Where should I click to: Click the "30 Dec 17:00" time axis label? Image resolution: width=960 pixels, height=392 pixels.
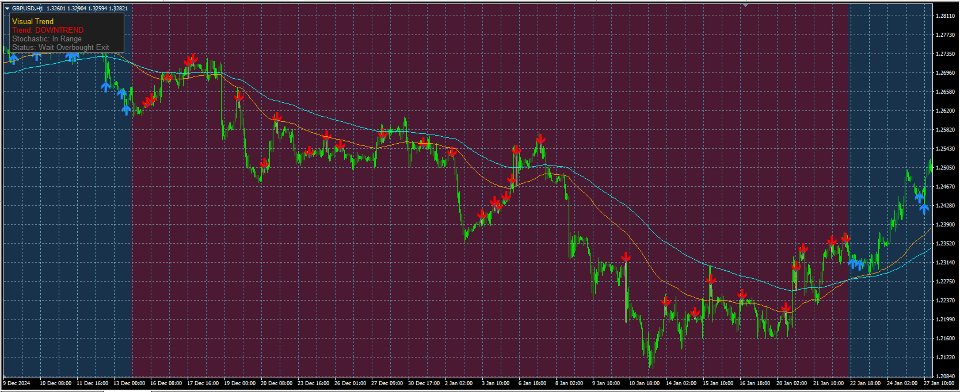click(424, 383)
